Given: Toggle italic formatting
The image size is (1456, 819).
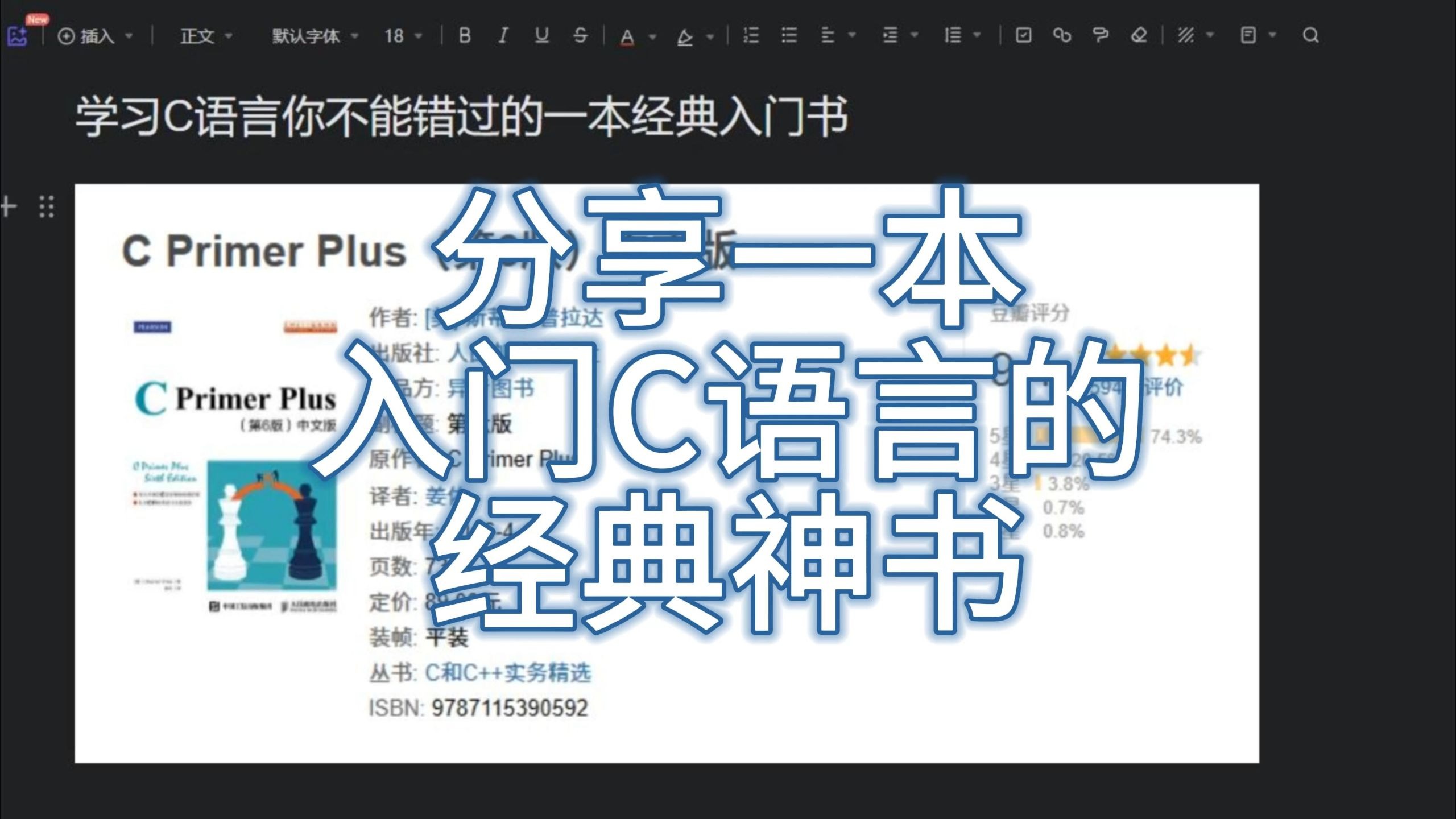Looking at the screenshot, I should pyautogui.click(x=503, y=36).
